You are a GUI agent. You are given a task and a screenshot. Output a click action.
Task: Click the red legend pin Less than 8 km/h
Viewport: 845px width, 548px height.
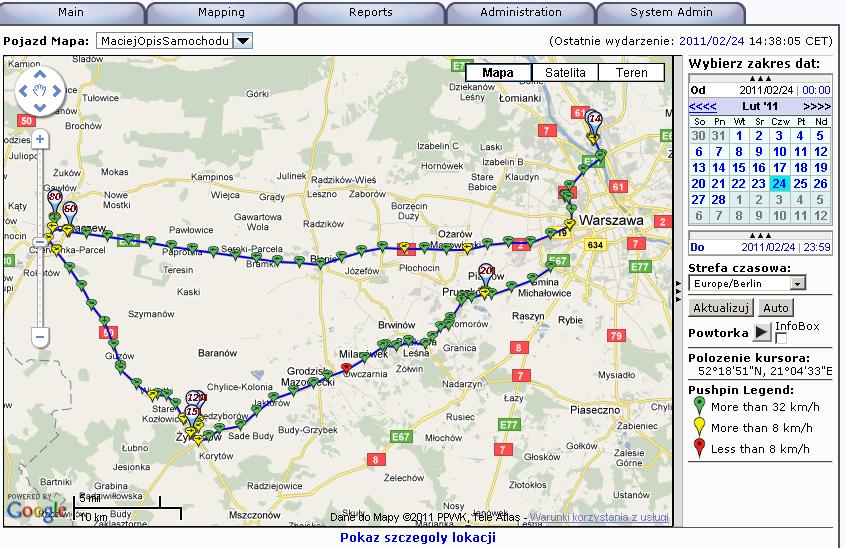point(699,448)
